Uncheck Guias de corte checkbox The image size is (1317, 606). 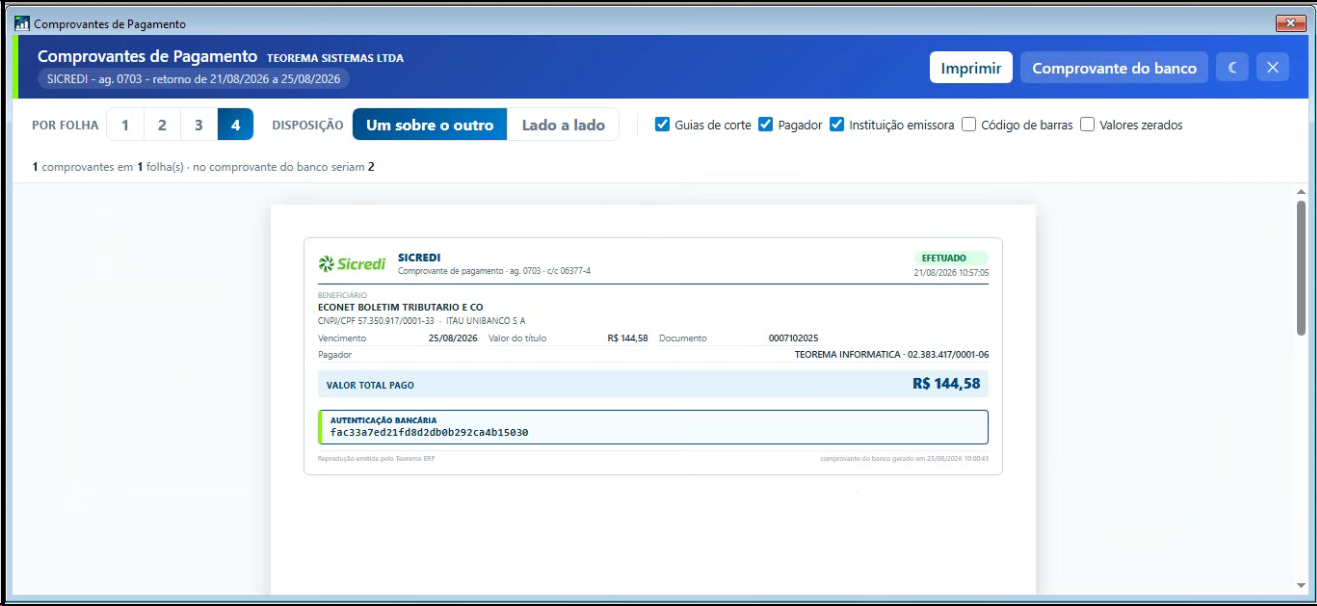tap(662, 125)
